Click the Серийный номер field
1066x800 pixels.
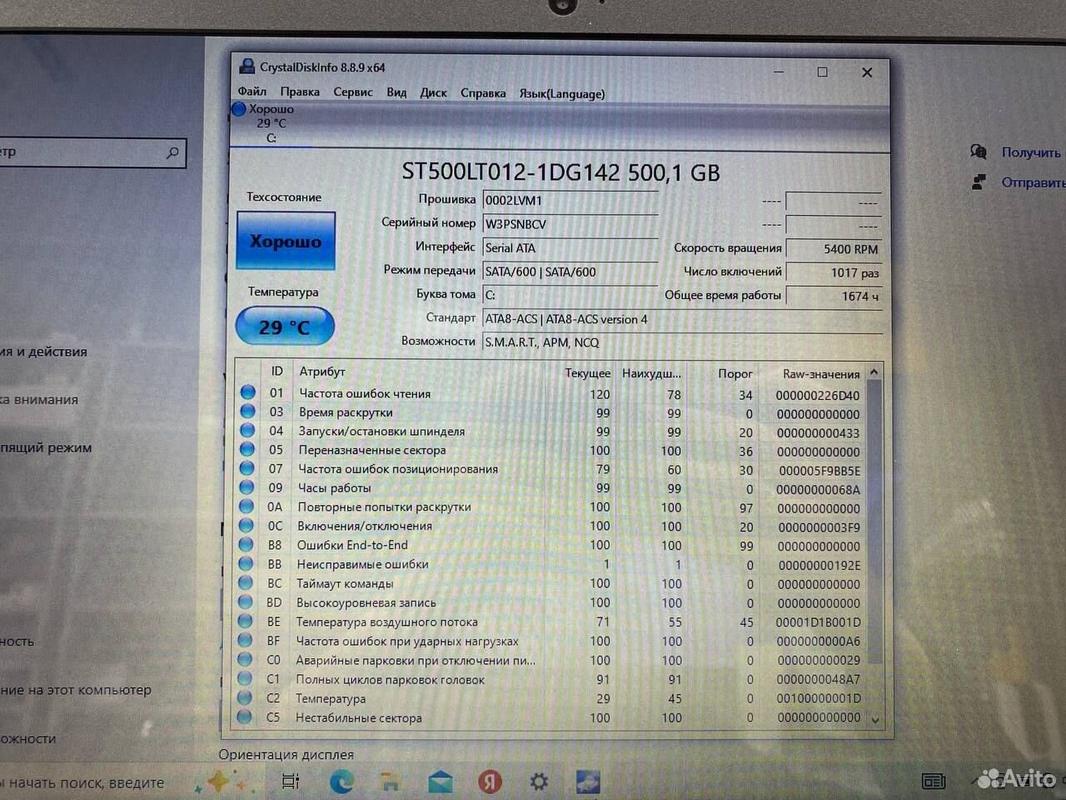(569, 224)
